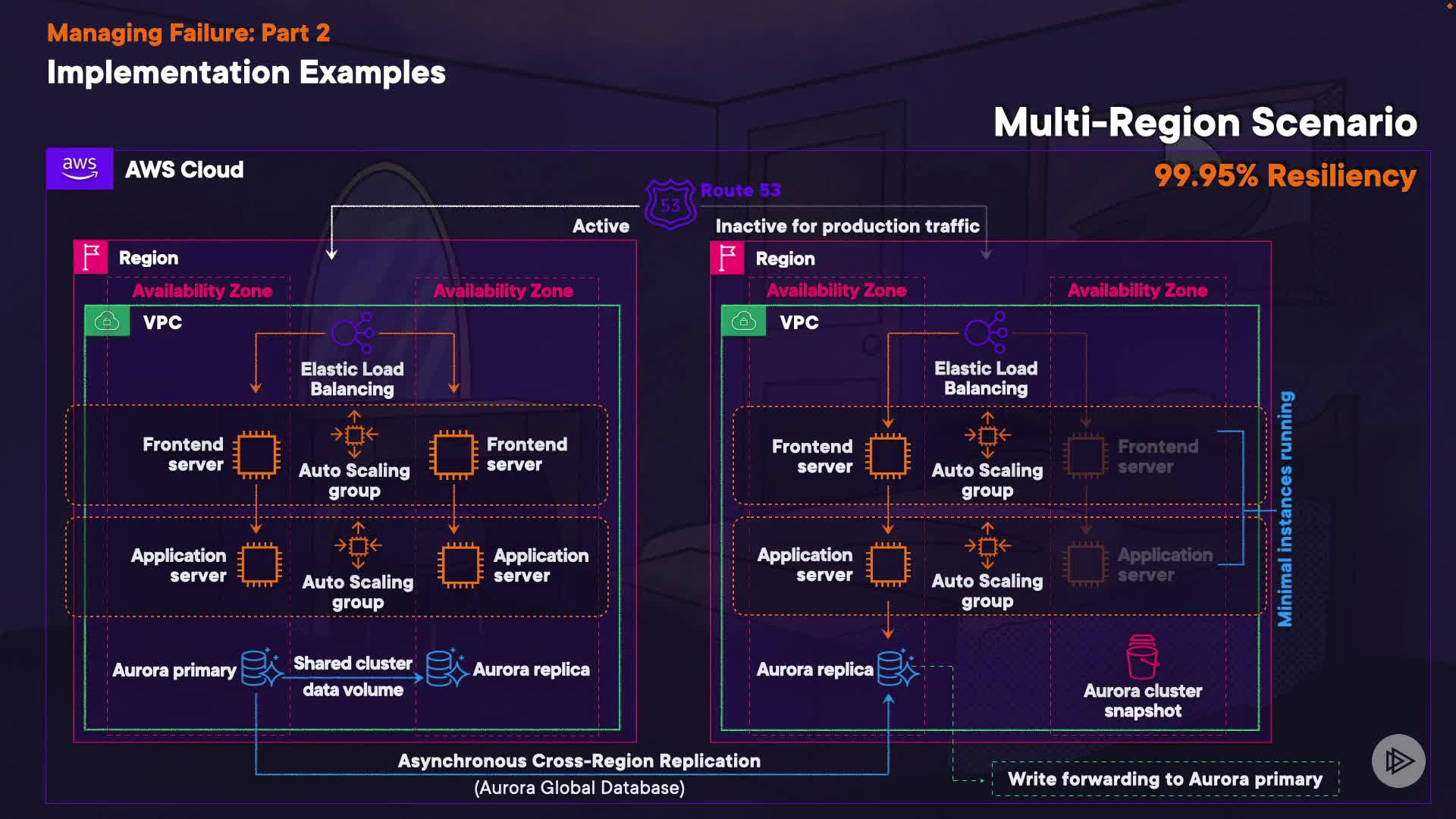The image size is (1456, 819).
Task: Click the dimmed Application server chip icon
Action: [x=1086, y=564]
